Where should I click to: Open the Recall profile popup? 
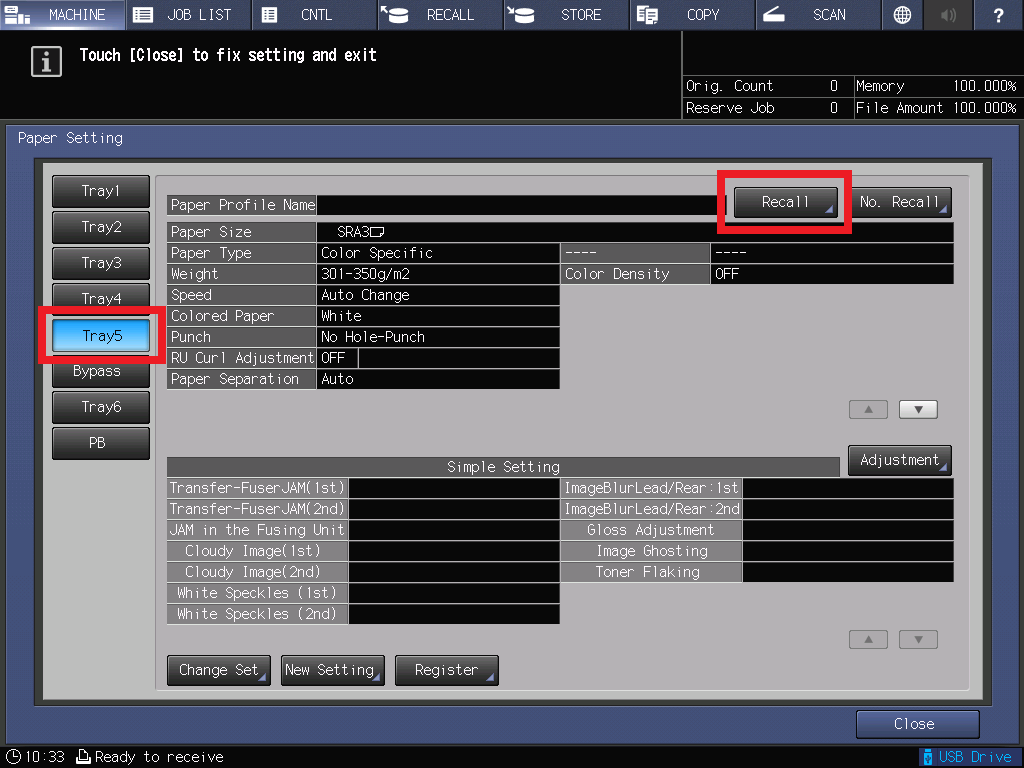tap(786, 202)
